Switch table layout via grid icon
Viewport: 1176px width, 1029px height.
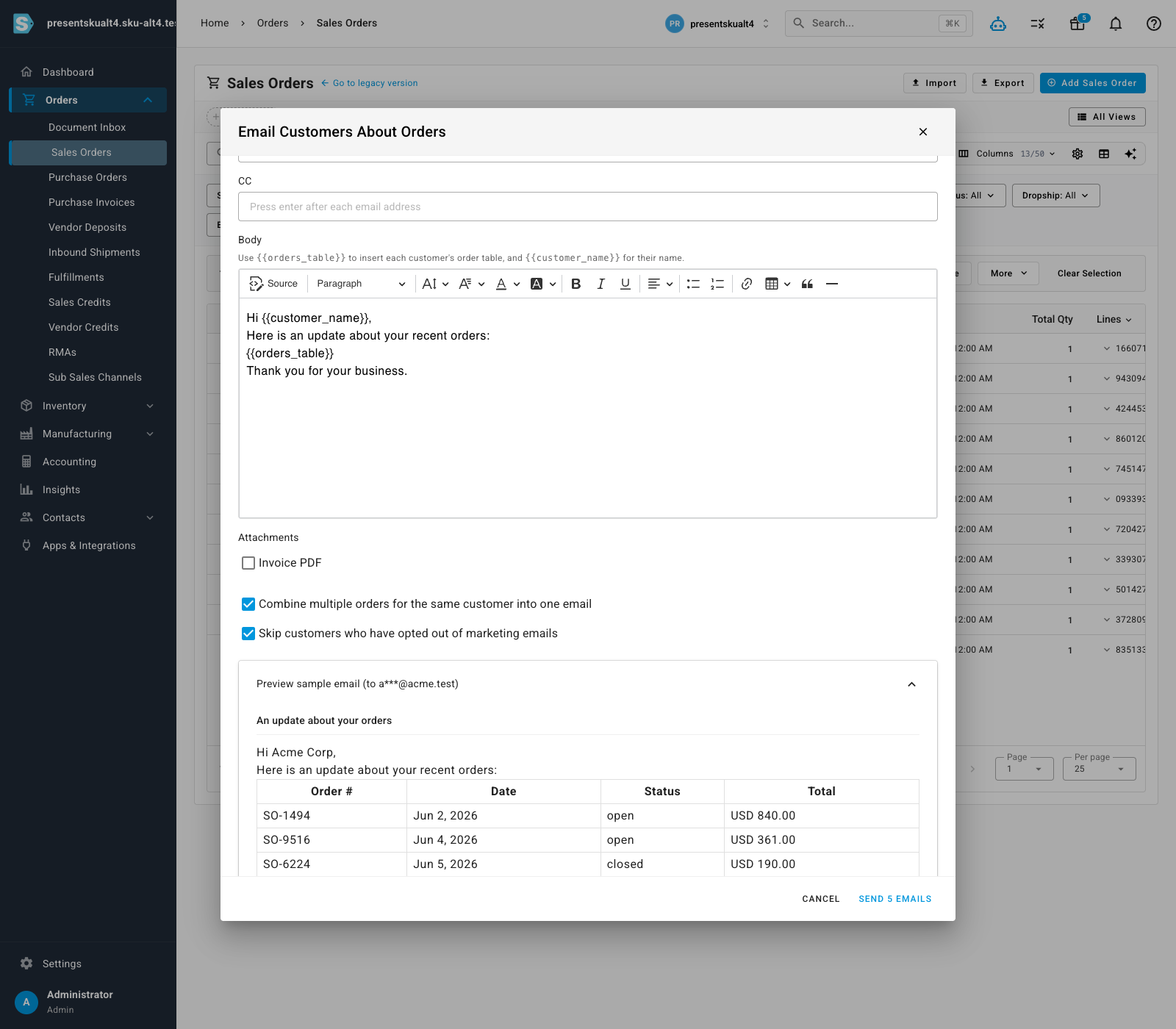tap(1104, 154)
